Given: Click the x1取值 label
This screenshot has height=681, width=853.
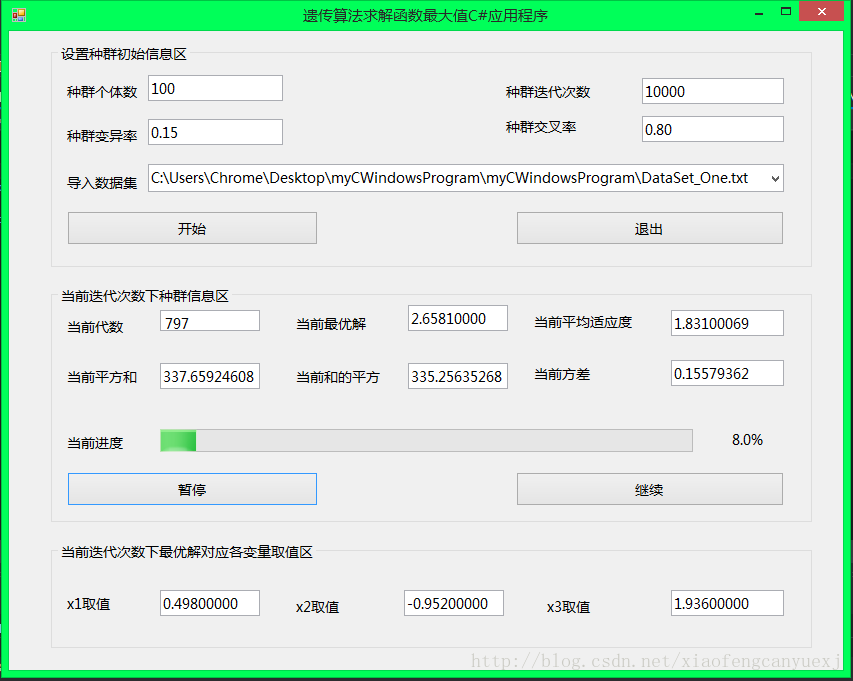Looking at the screenshot, I should 88,604.
